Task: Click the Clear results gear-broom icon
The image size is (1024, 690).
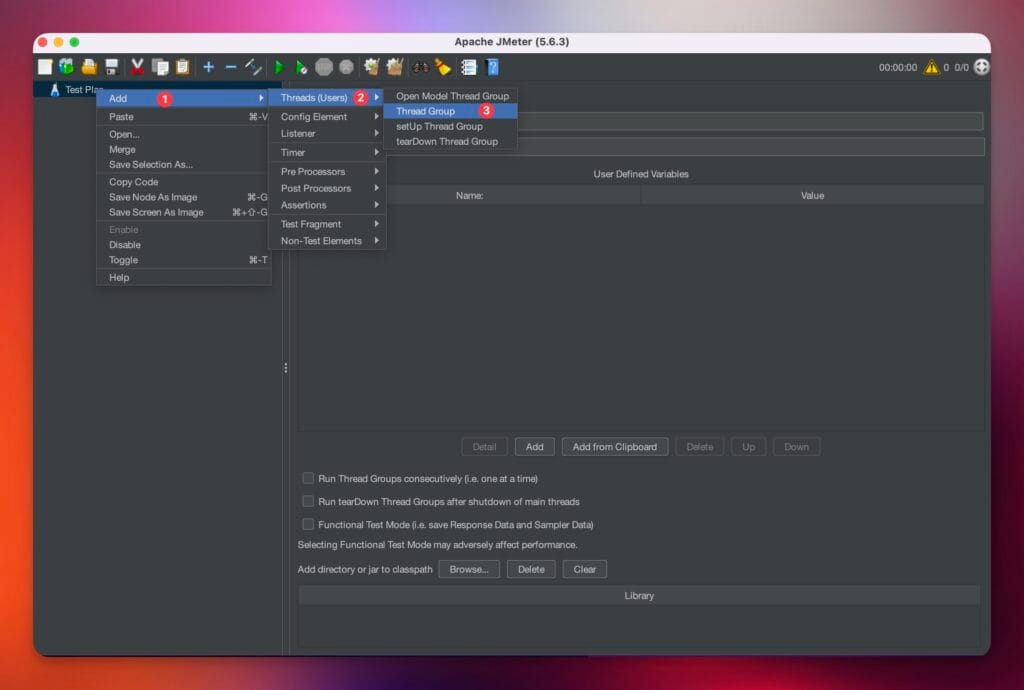Action: coord(372,67)
